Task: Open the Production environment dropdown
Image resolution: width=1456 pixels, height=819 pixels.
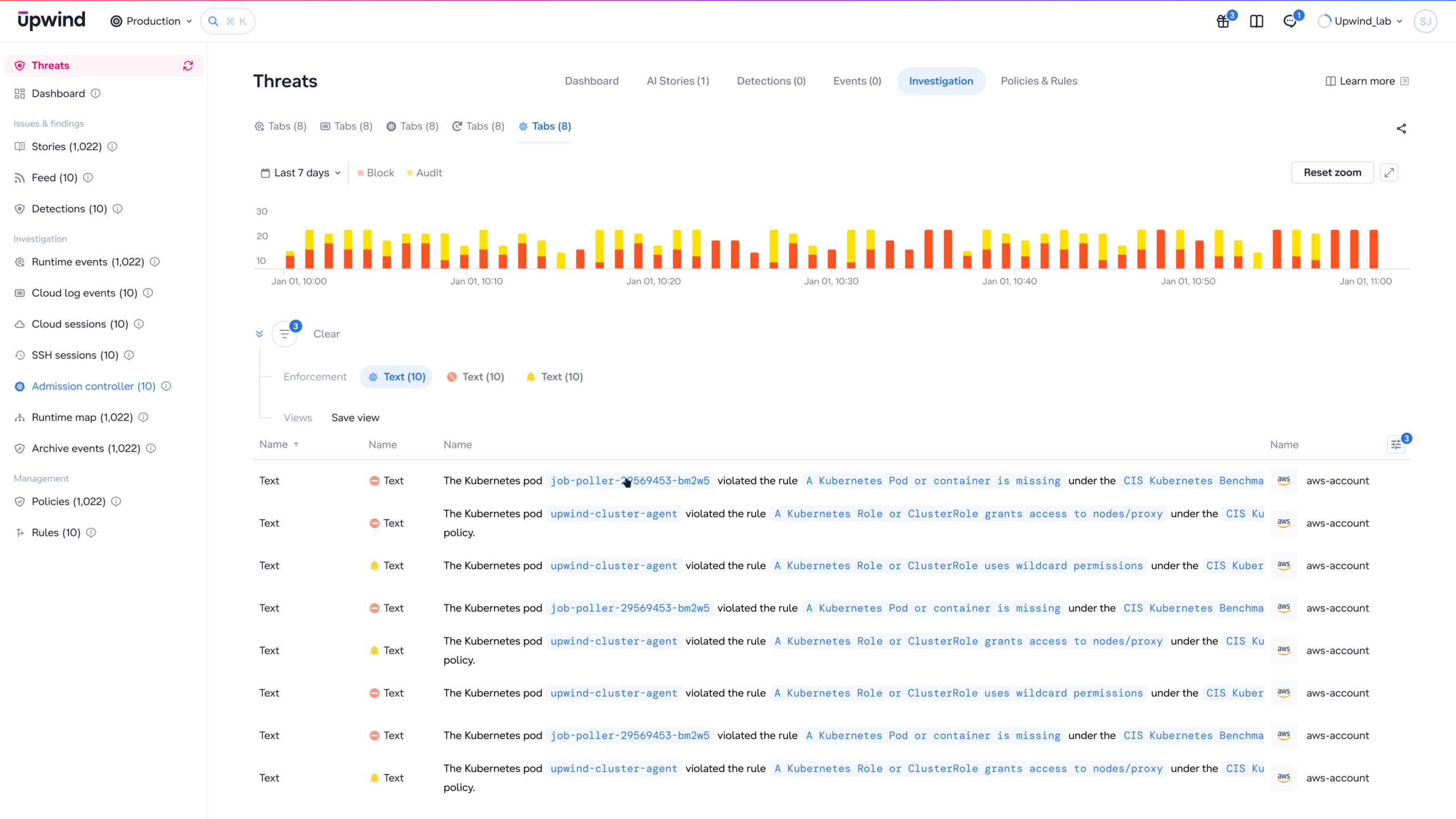Action: (x=151, y=21)
